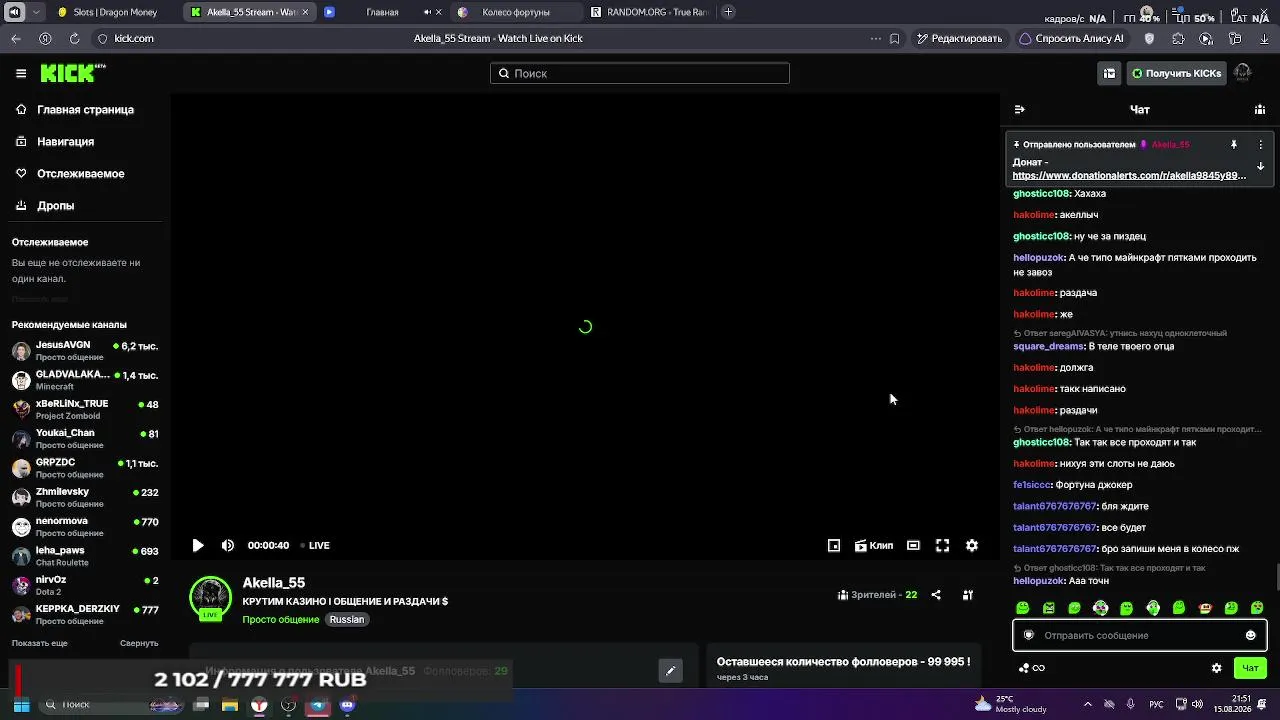Collapse the chat panel
The image size is (1280, 720).
1019,110
